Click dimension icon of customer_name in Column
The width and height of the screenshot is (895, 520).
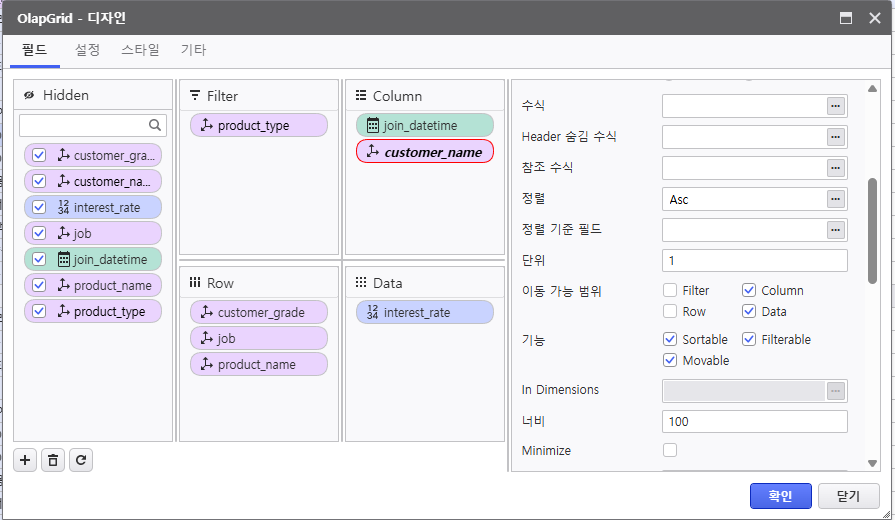pos(373,151)
